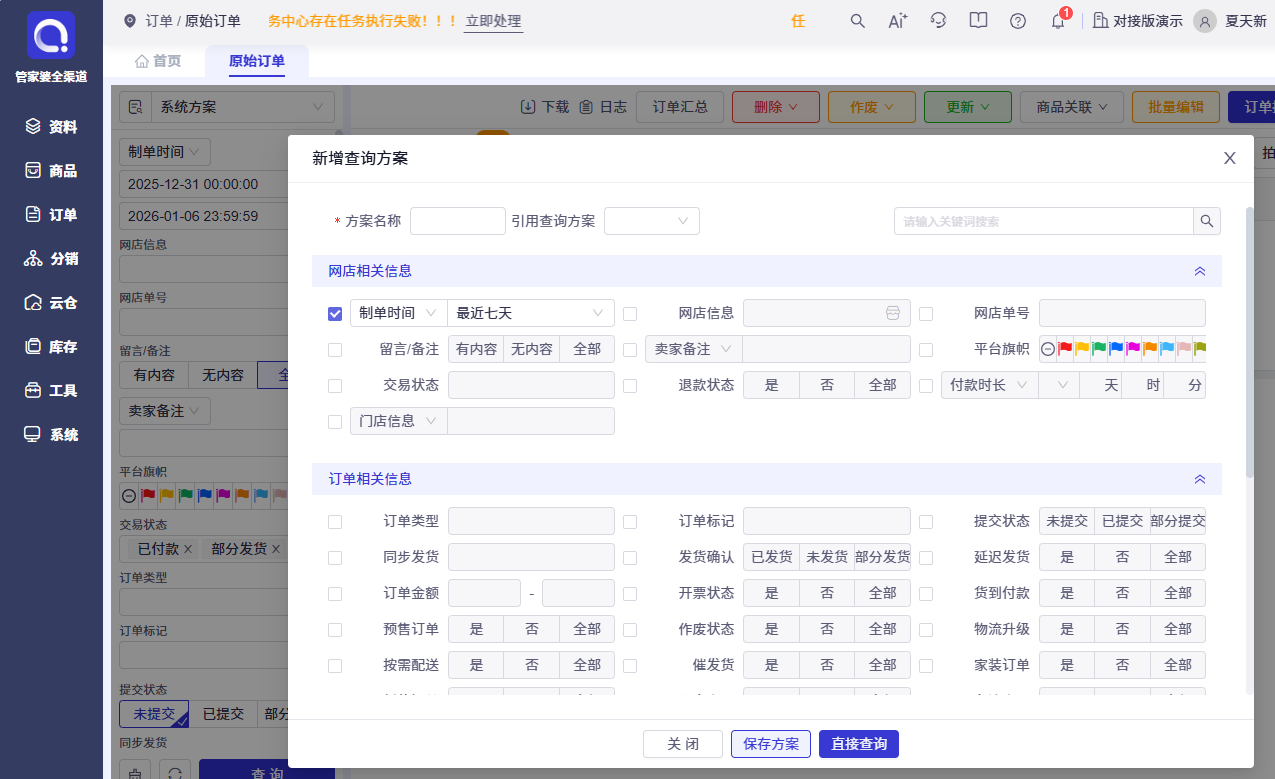
Task: Open the 作废 dropdown menu
Action: point(872,107)
